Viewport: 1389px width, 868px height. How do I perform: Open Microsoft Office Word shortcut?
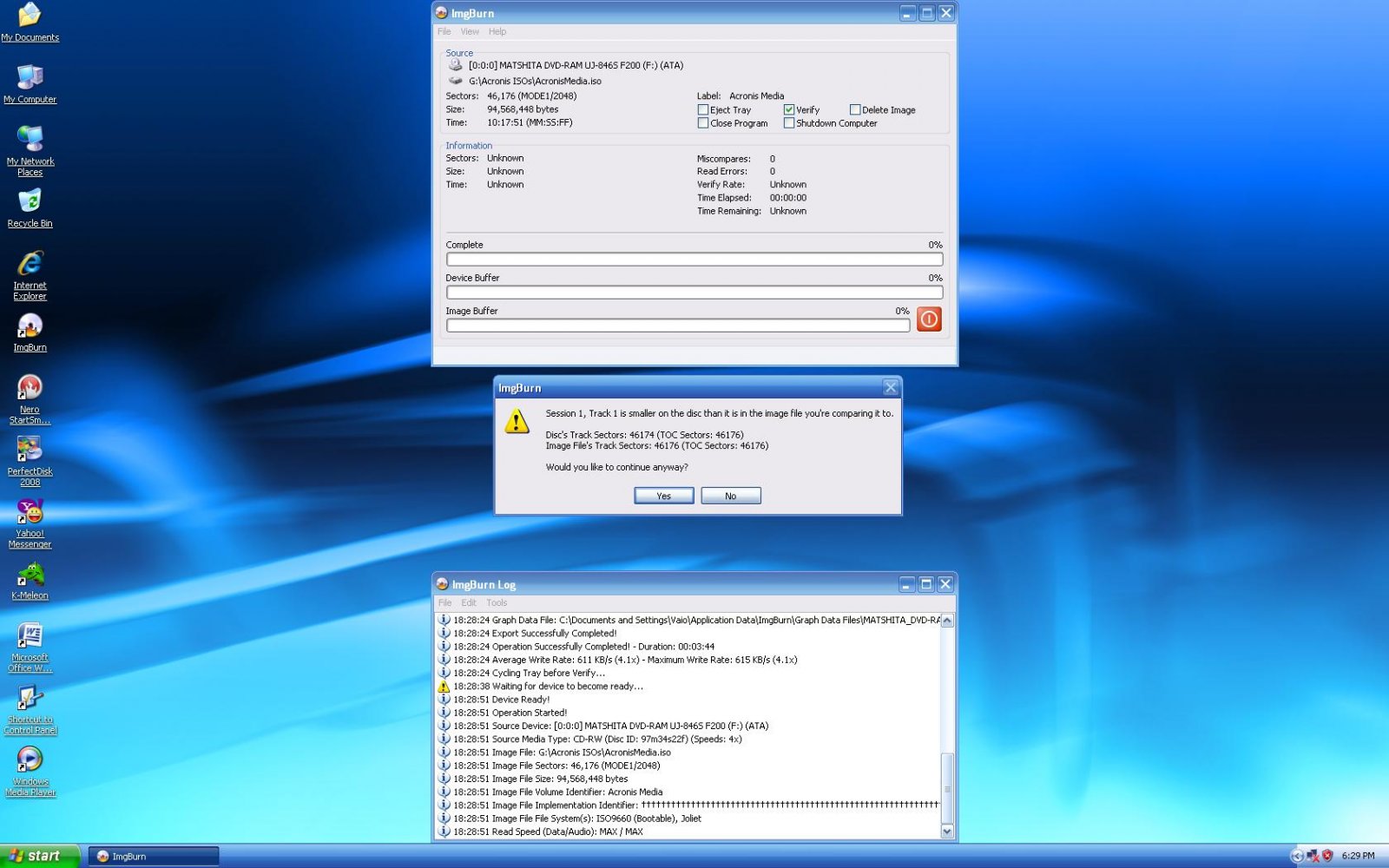point(30,648)
